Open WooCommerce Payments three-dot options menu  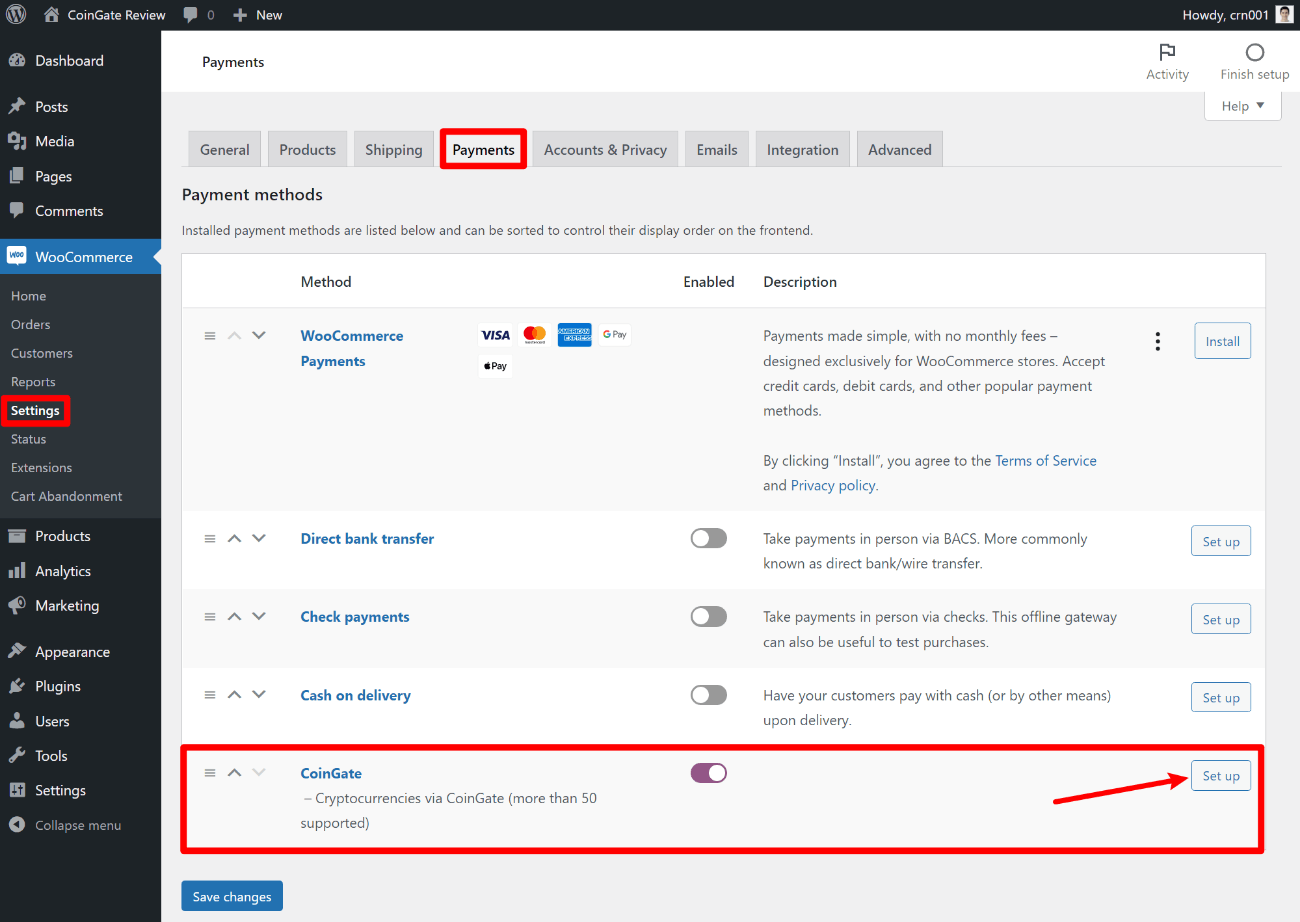click(1158, 341)
